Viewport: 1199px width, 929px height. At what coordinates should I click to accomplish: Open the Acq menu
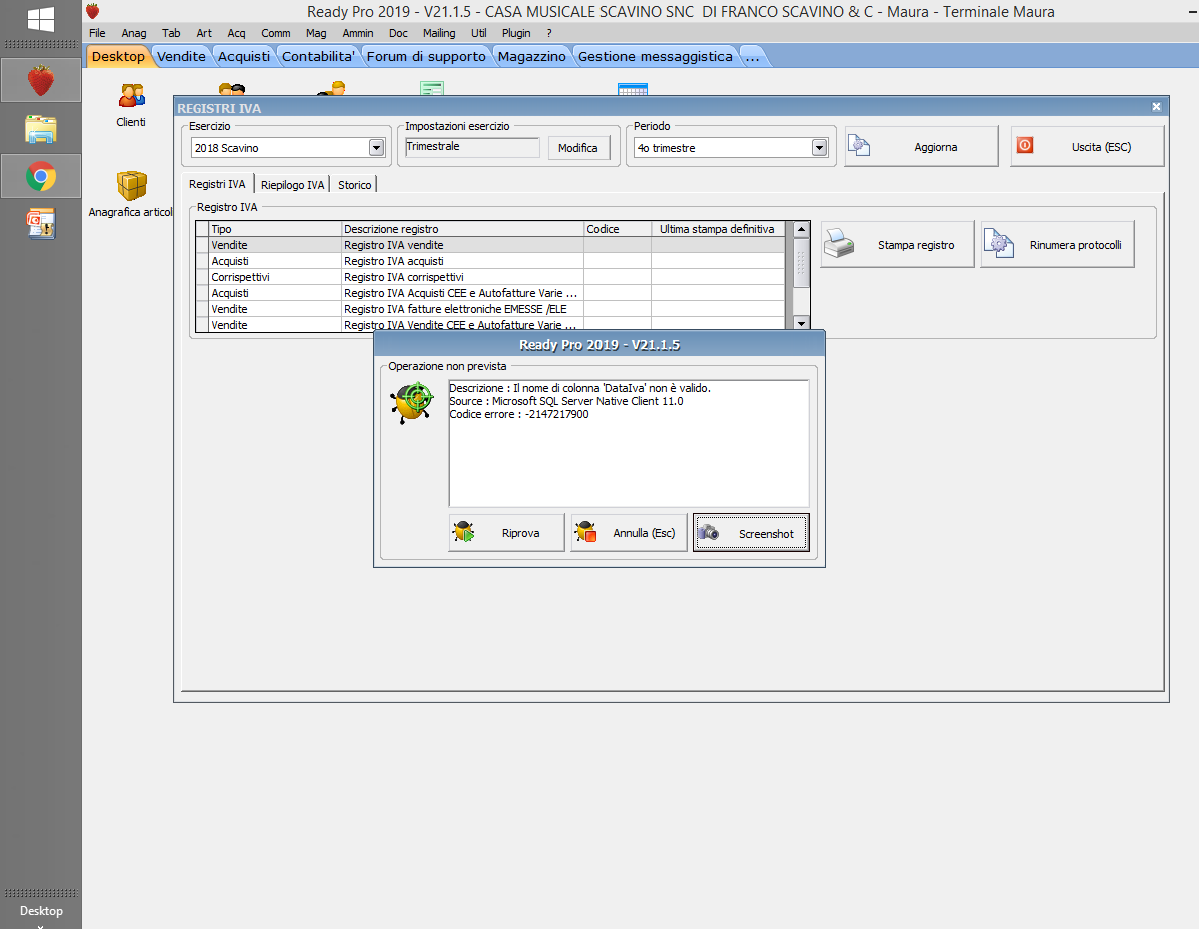point(236,33)
